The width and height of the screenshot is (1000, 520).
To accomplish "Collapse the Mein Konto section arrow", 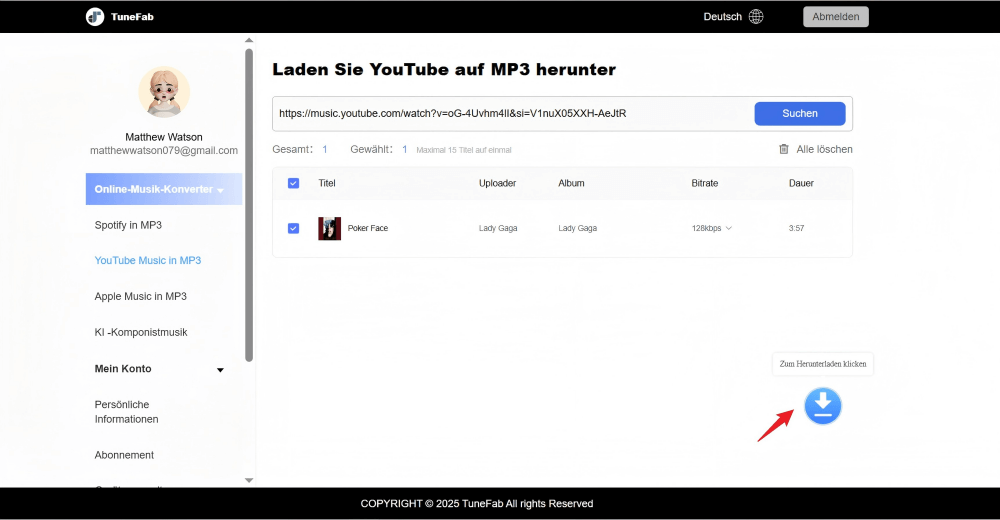I will click(220, 370).
